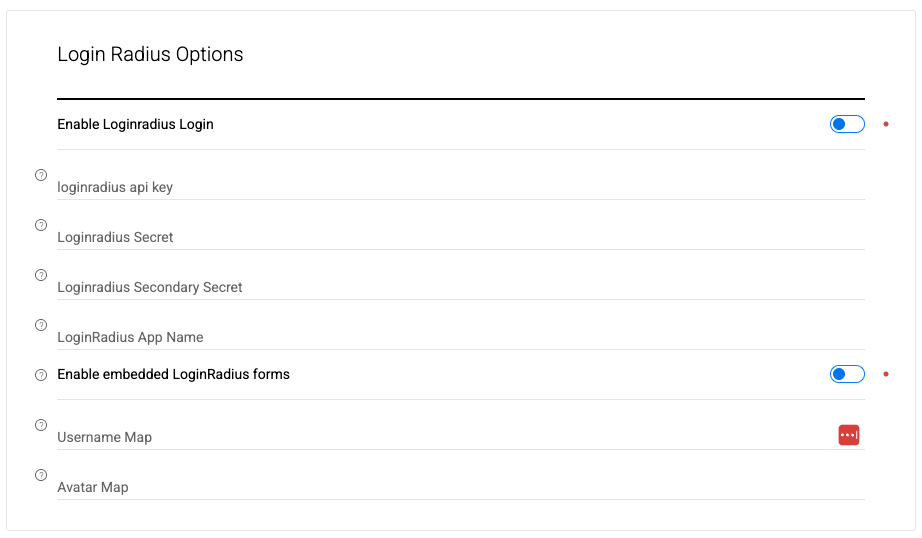Select the Loginradius Secondary Secret input

(440, 286)
